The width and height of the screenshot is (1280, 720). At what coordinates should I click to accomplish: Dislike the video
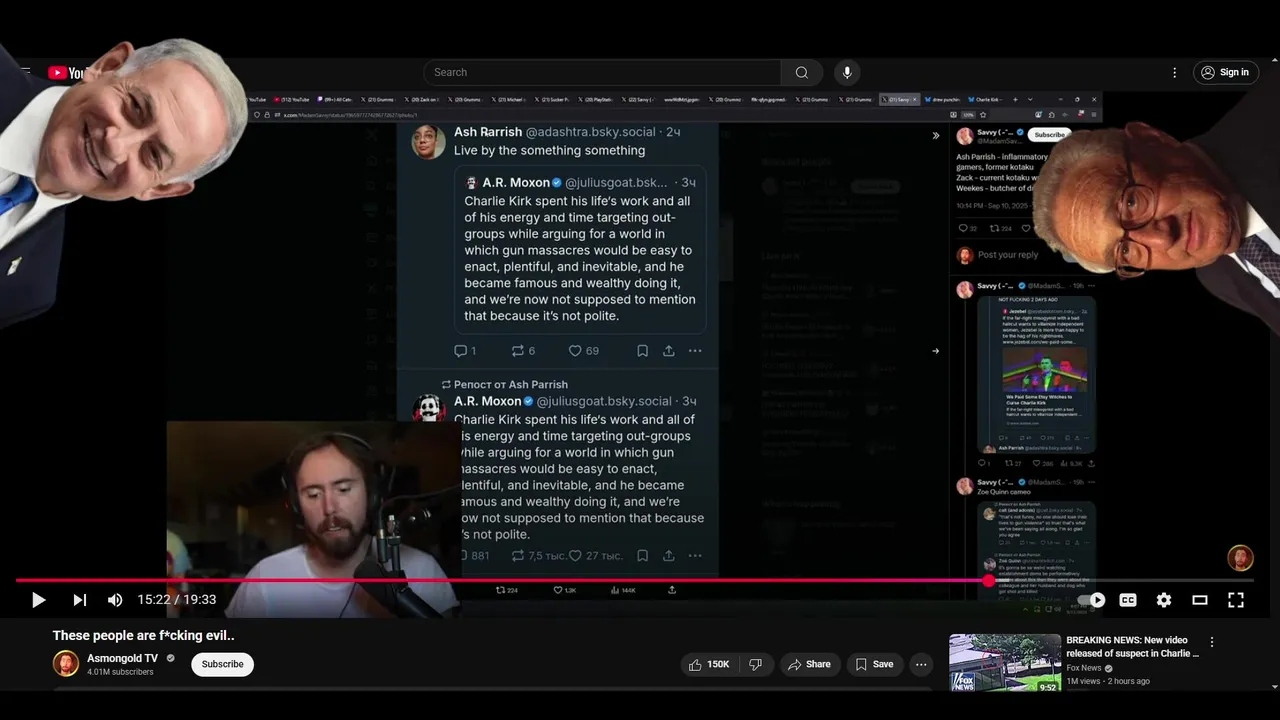[755, 664]
